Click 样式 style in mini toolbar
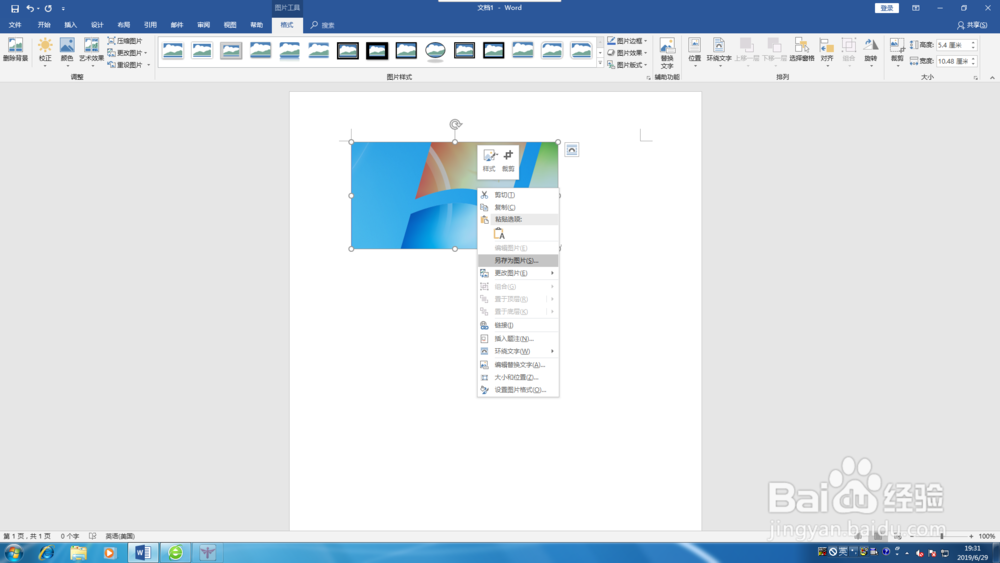This screenshot has width=1000, height=563. coord(489,161)
